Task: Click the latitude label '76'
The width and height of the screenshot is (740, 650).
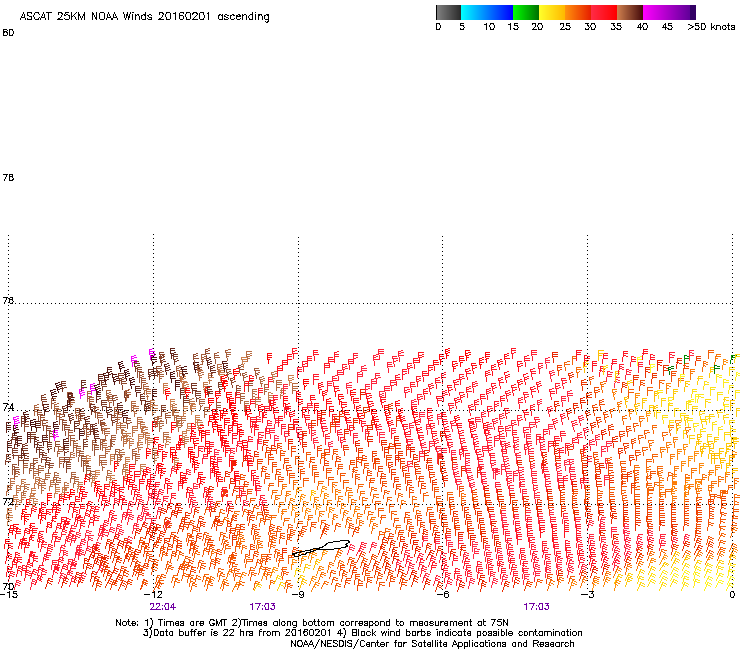Action: coord(8,300)
